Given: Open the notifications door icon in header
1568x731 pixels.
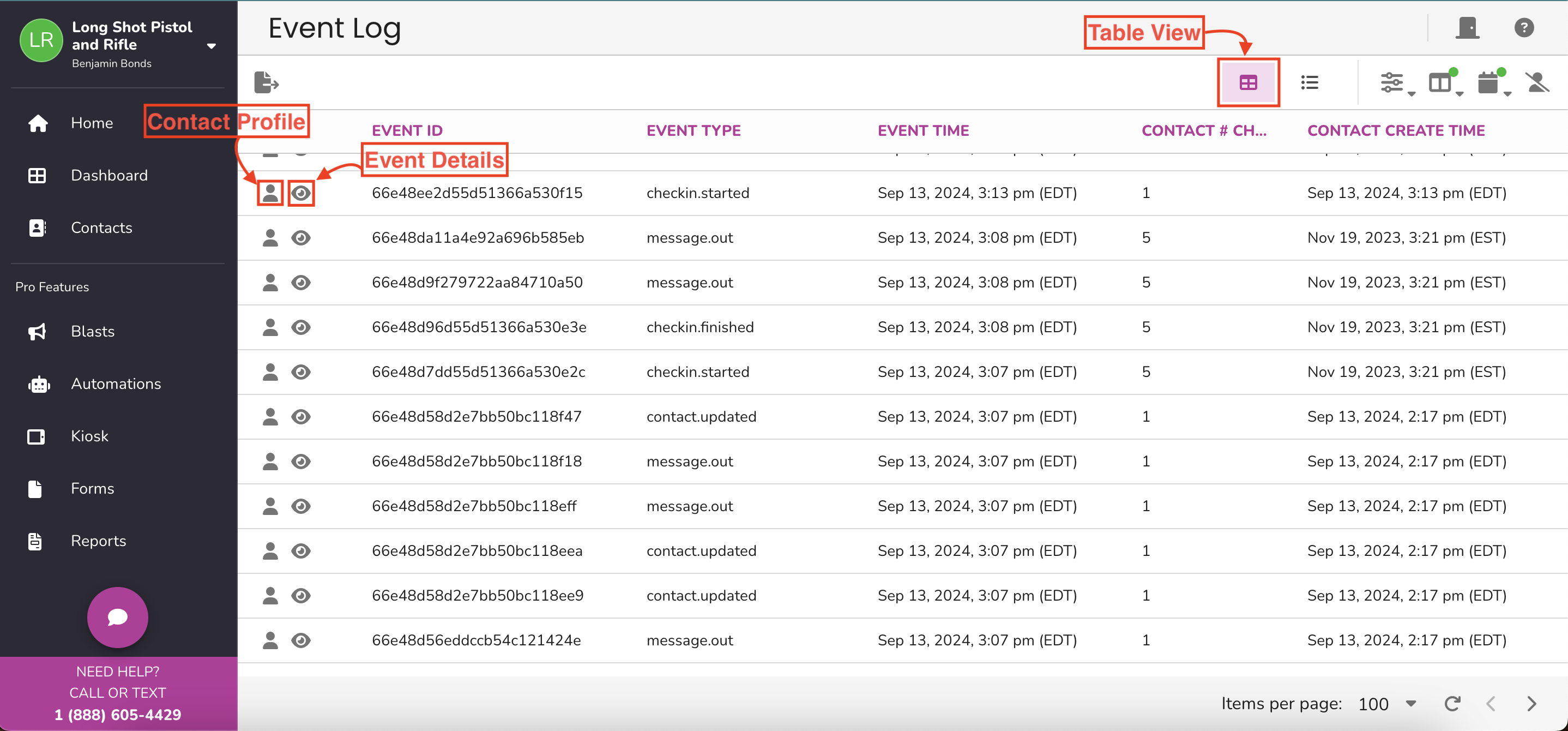Looking at the screenshot, I should click(1468, 27).
